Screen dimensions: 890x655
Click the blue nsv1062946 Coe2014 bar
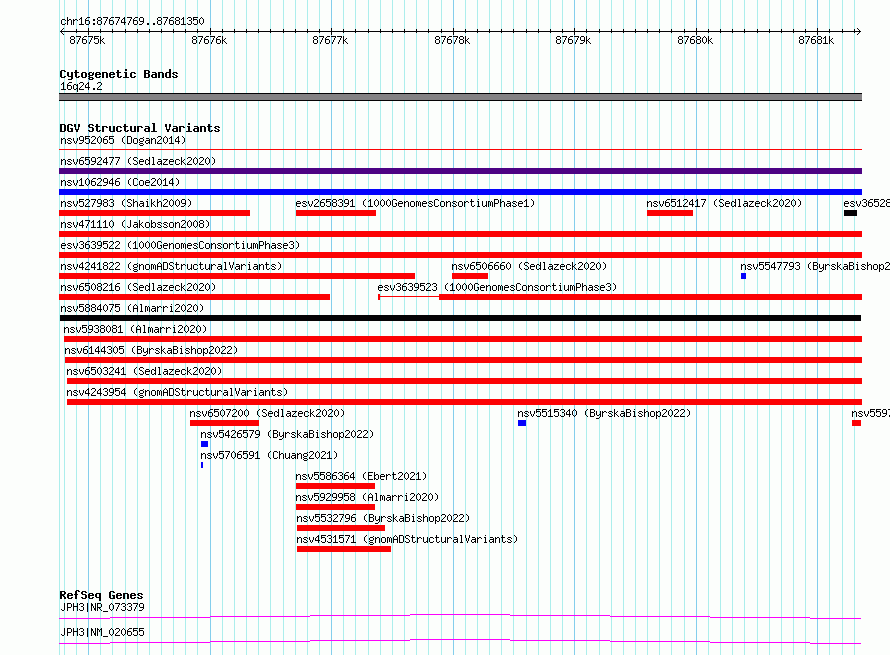pos(460,192)
